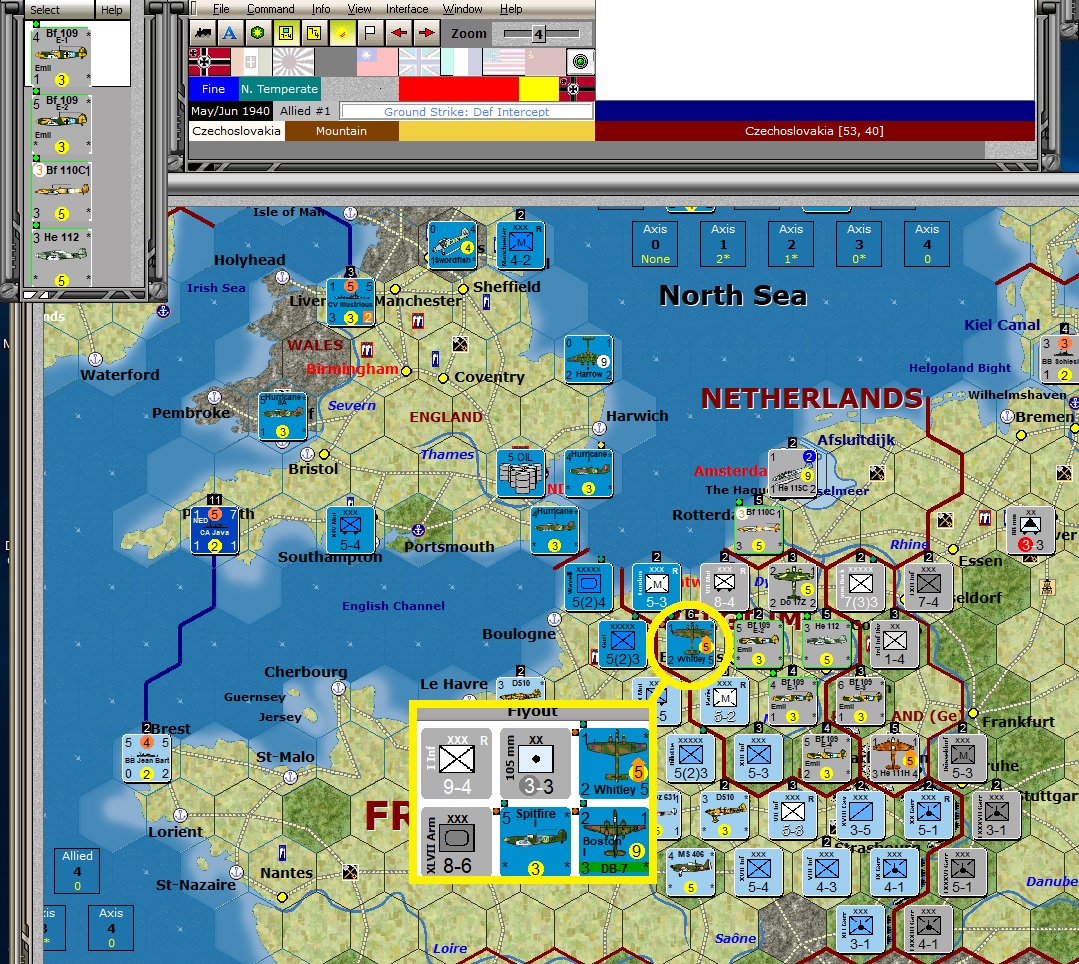This screenshot has height=964, width=1079.
Task: Select the He 115C seaplane counter
Action: [793, 473]
